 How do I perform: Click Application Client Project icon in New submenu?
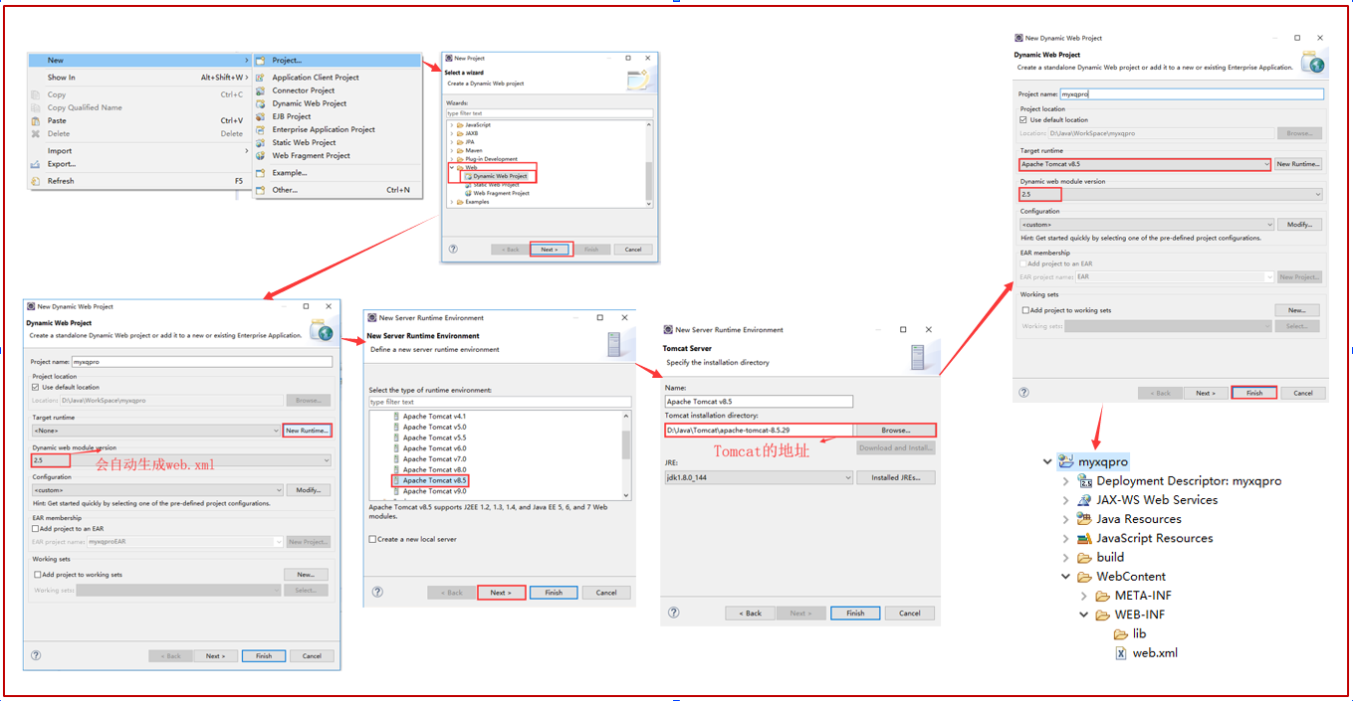[262, 77]
